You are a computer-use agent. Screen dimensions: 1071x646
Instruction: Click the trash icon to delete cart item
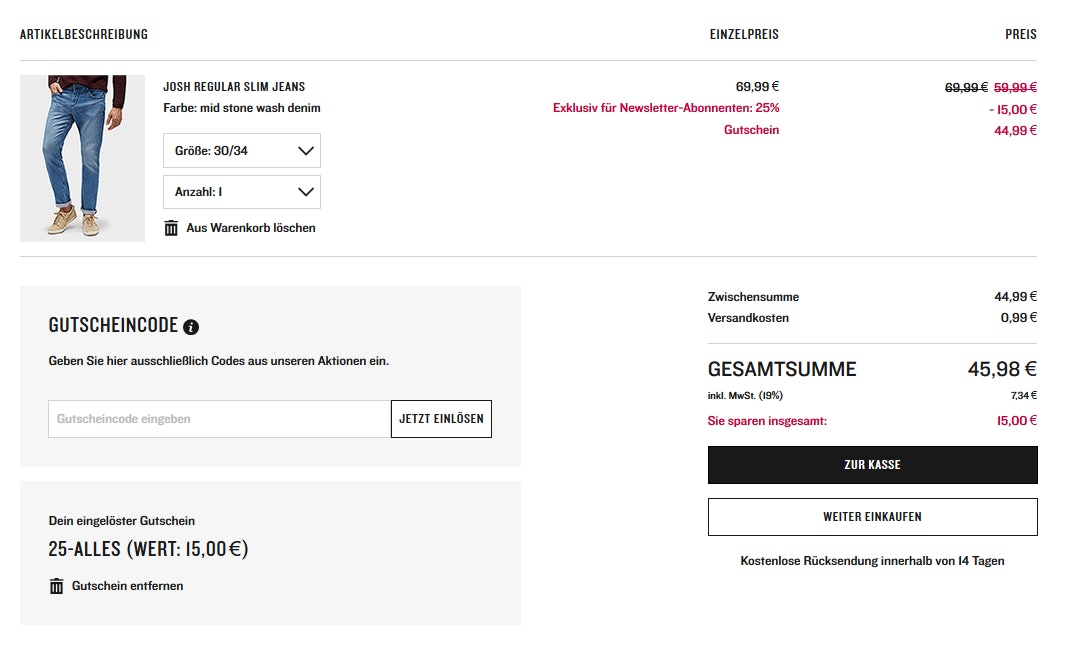coord(171,228)
